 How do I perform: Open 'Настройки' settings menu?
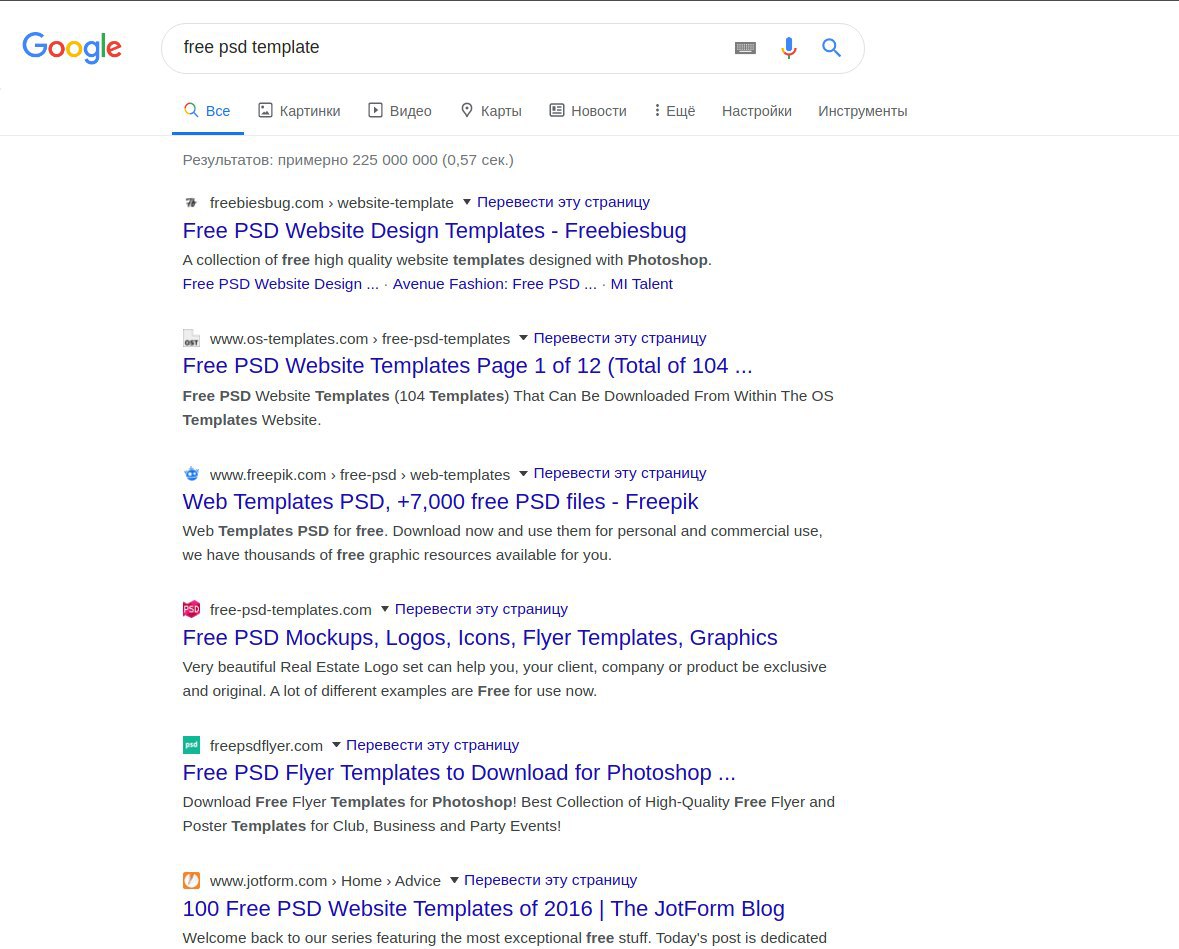point(756,111)
